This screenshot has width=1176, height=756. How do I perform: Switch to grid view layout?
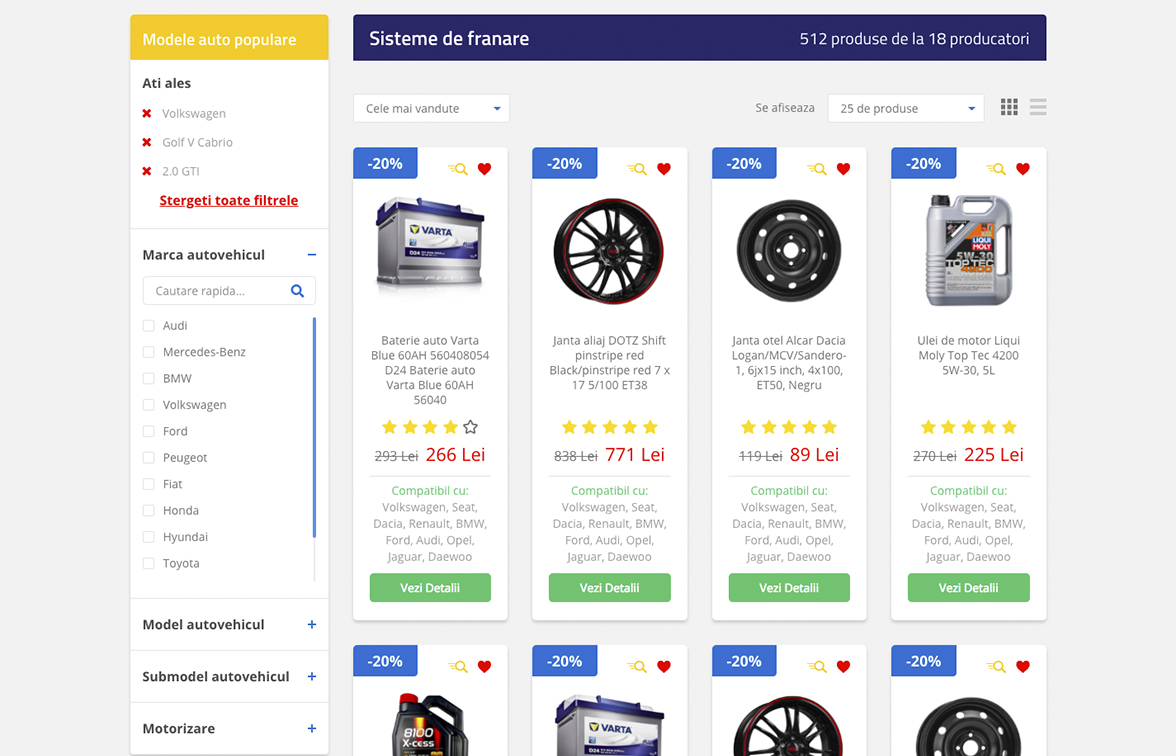tap(1009, 107)
